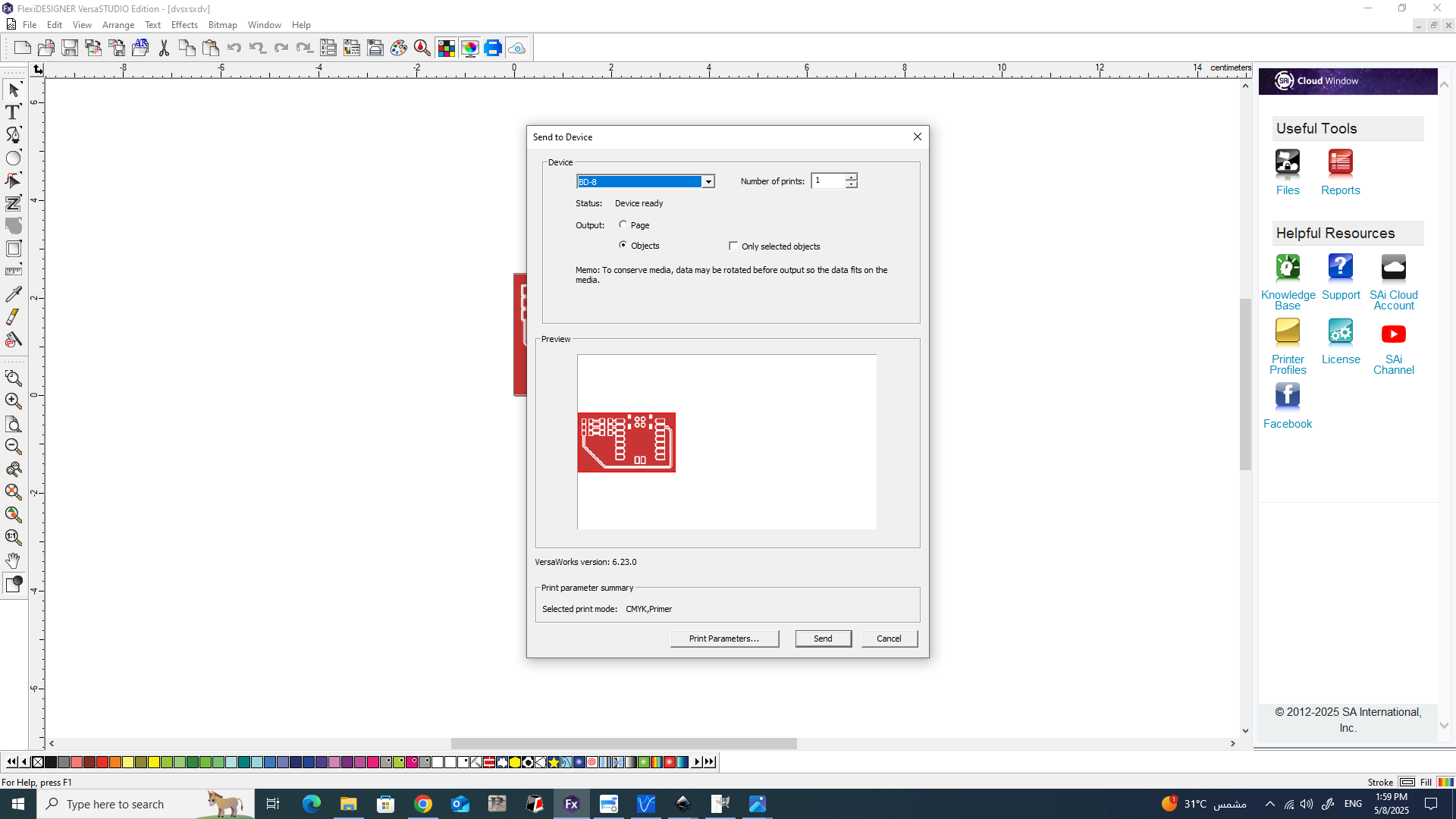Create a new document from toolbar
Viewport: 1456px width, 819px height.
[x=23, y=49]
